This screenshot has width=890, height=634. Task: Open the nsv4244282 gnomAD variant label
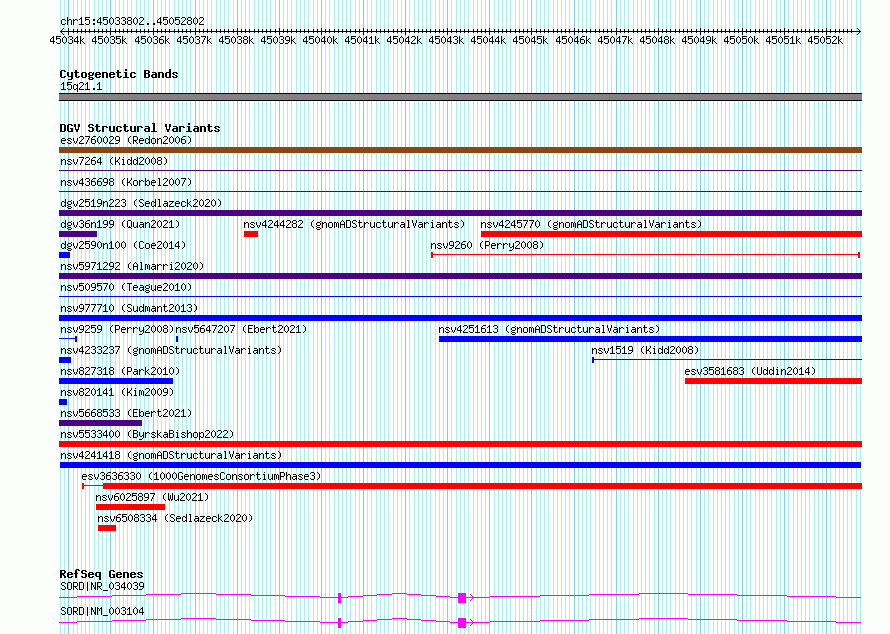tap(354, 224)
